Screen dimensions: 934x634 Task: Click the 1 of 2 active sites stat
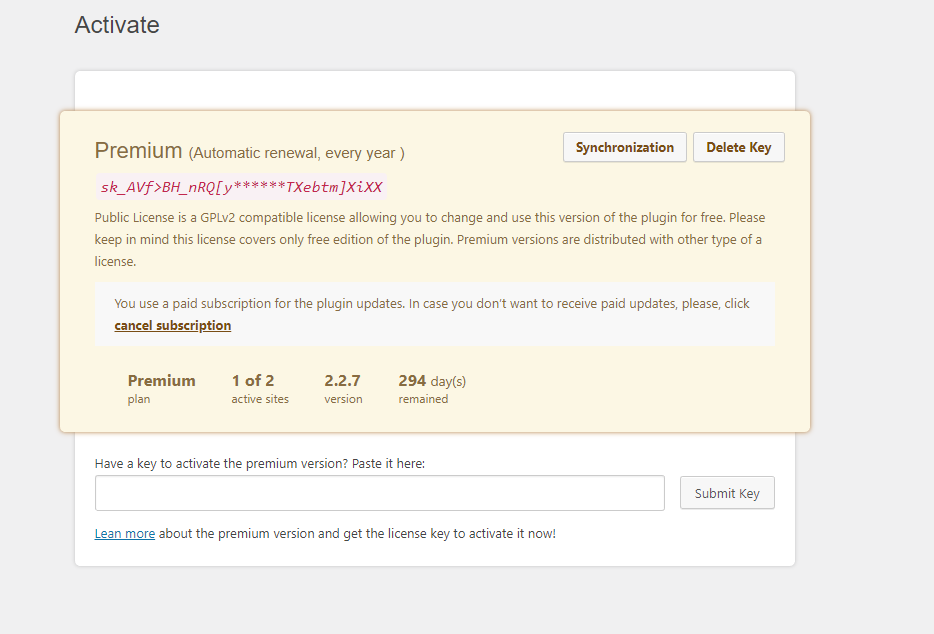253,381
